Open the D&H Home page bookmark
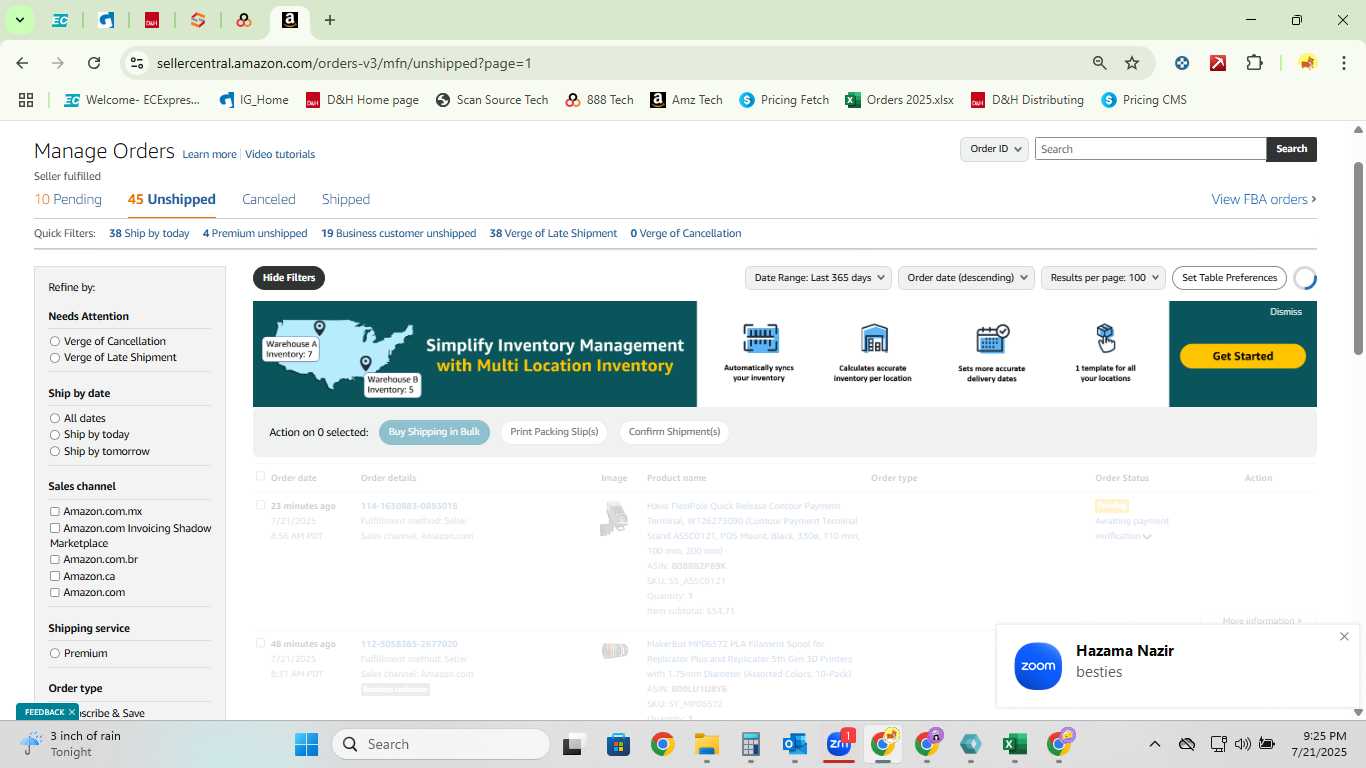 (362, 100)
